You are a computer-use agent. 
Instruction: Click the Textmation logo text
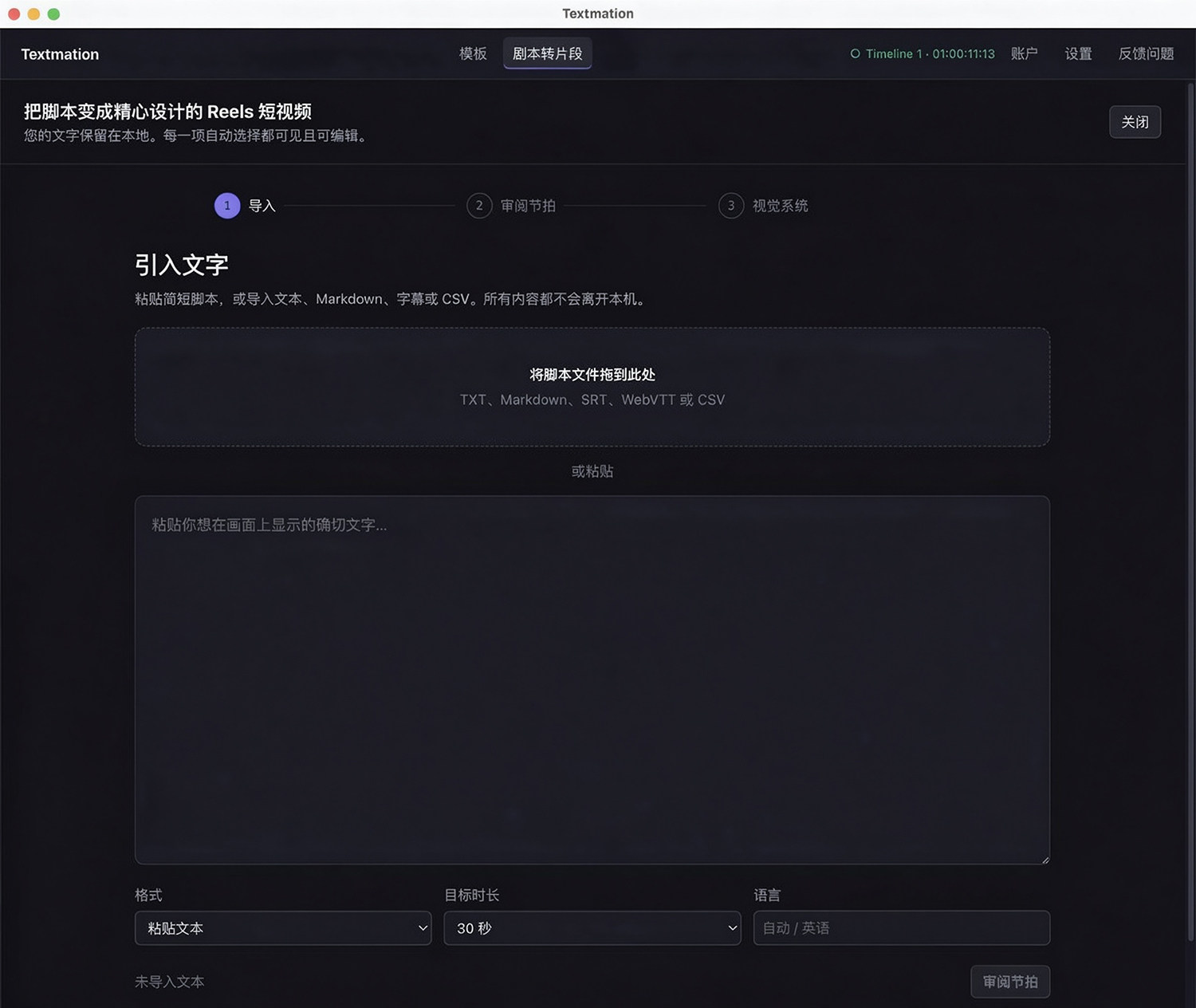click(60, 54)
